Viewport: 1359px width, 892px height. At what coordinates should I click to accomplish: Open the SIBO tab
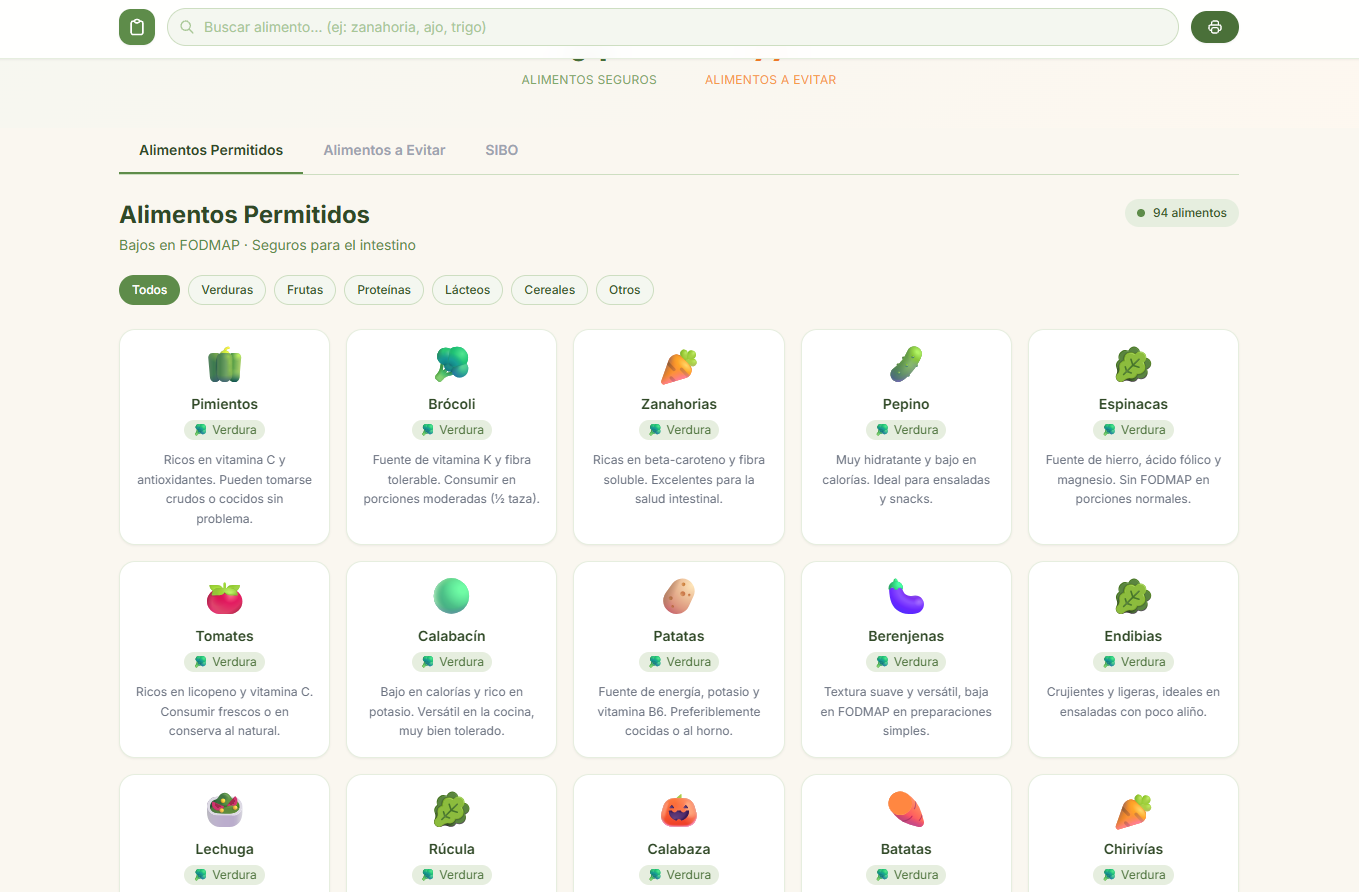502,150
